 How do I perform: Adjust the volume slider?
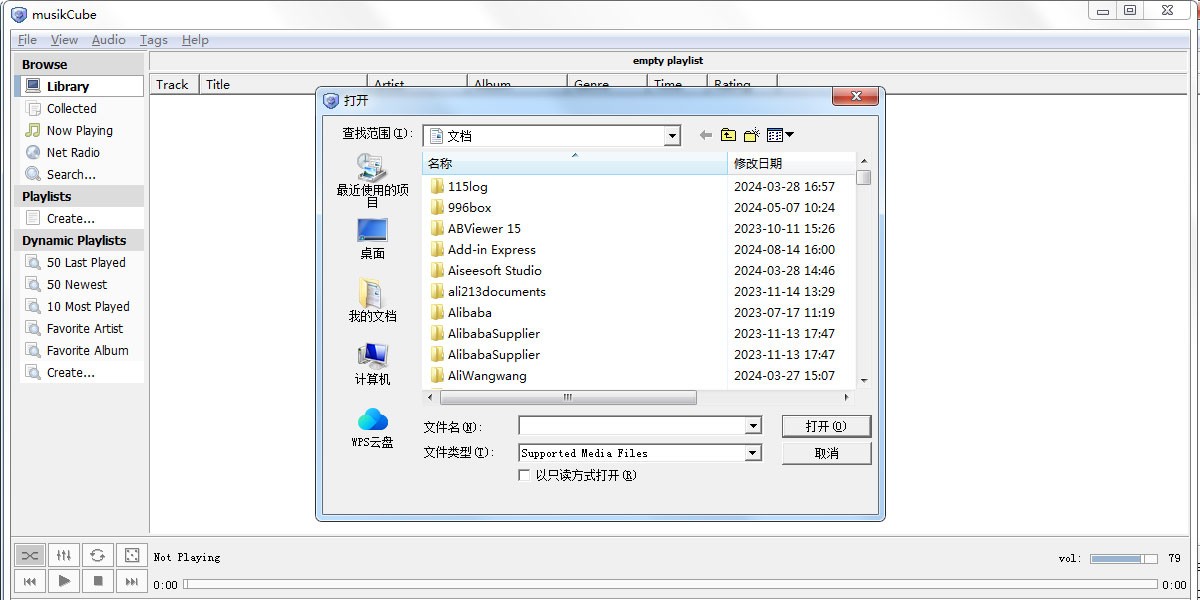click(1123, 558)
